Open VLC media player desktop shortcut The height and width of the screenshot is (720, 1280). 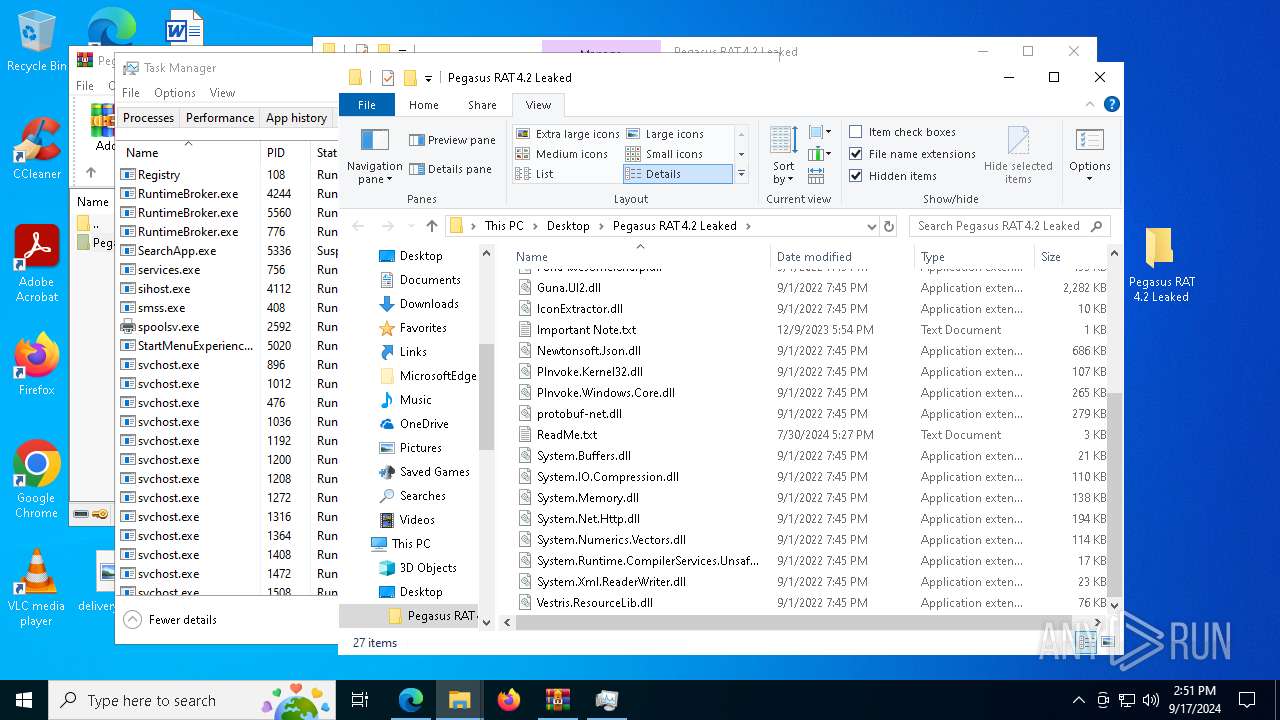pos(37,588)
